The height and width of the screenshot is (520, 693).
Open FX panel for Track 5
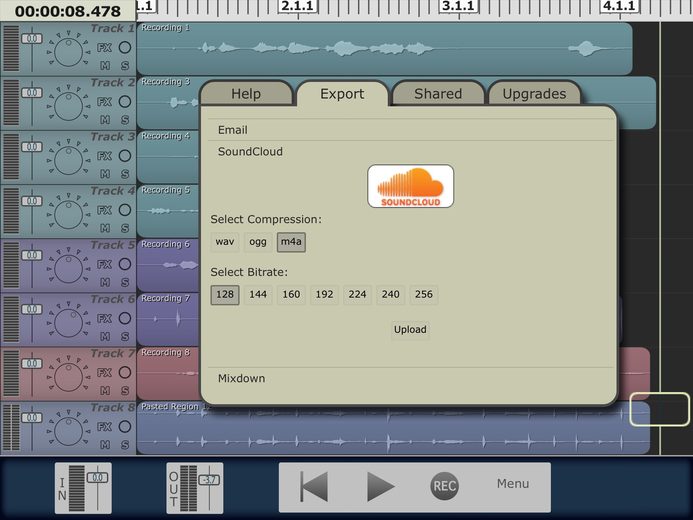pos(104,264)
